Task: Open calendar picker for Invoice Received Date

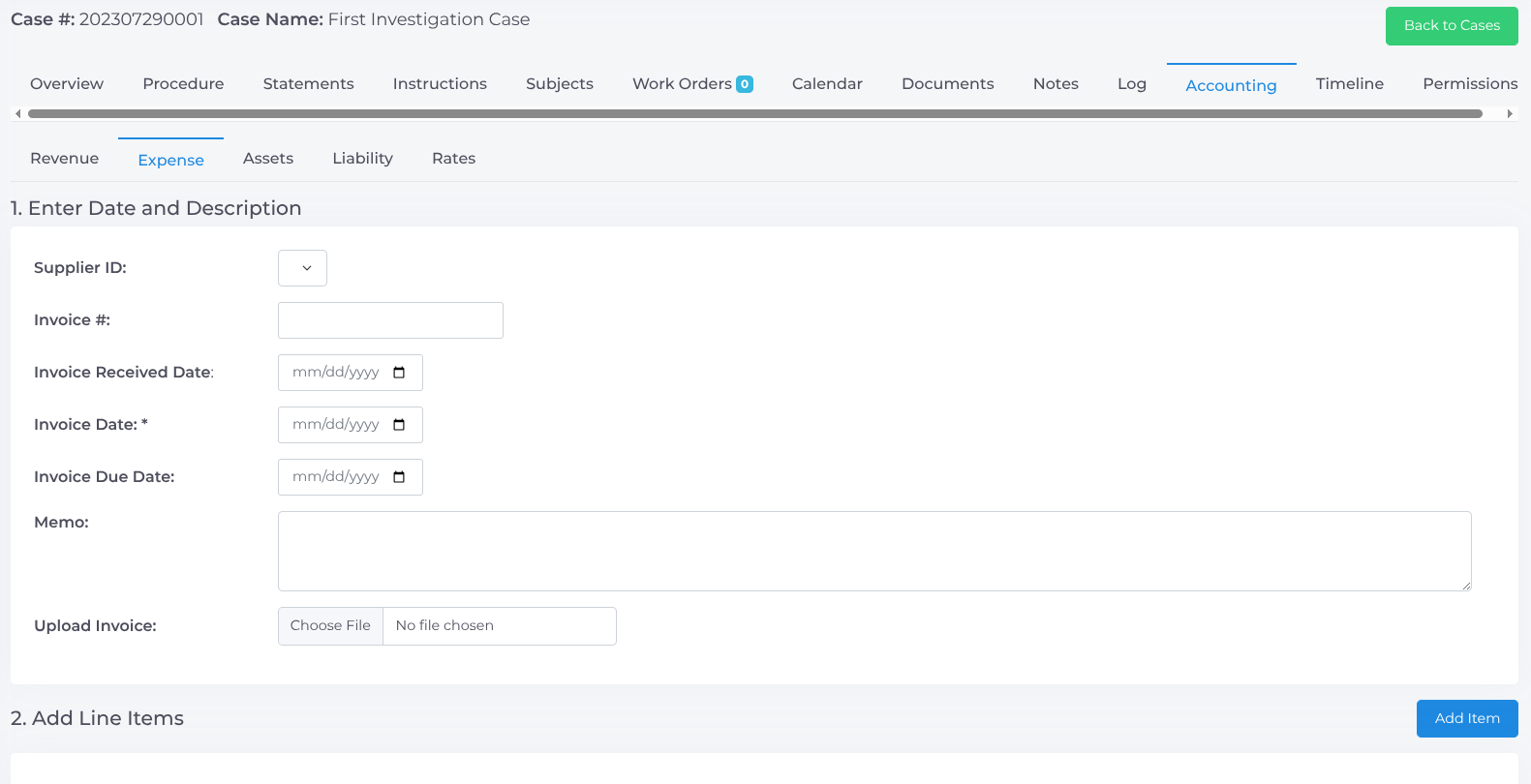Action: coord(399,373)
